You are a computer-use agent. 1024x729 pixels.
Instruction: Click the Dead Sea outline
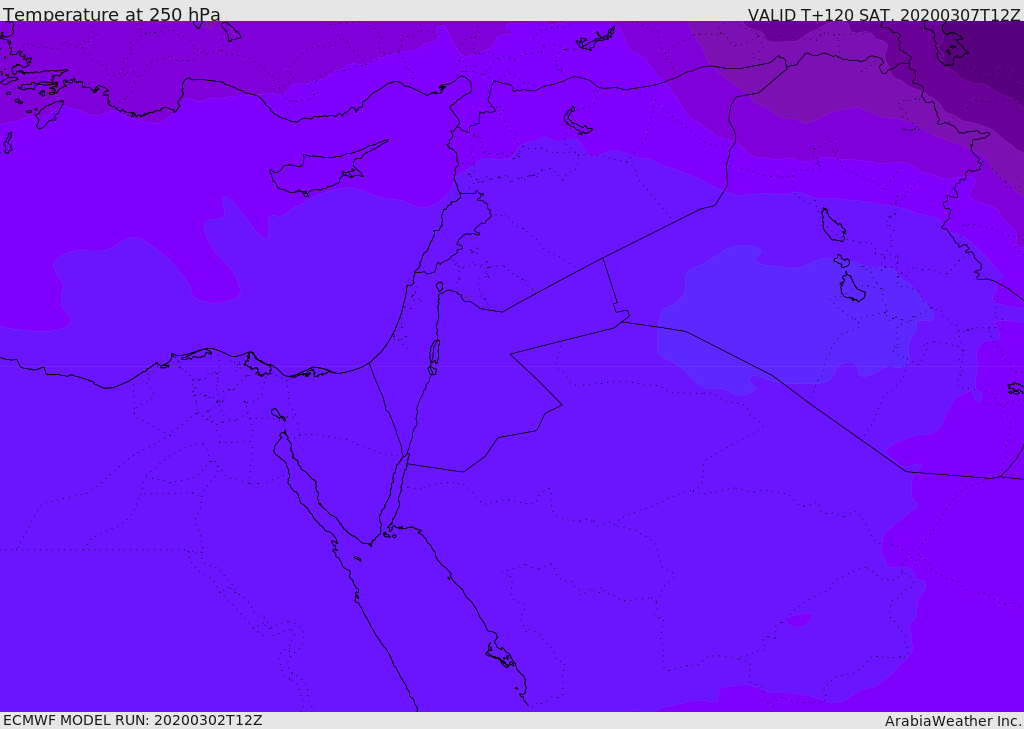pos(434,353)
